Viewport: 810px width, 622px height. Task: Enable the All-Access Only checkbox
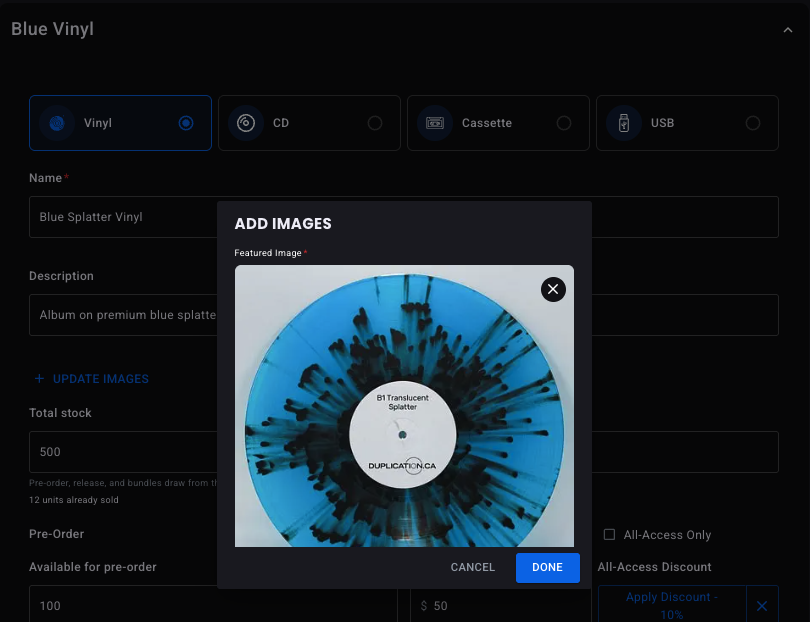[610, 534]
